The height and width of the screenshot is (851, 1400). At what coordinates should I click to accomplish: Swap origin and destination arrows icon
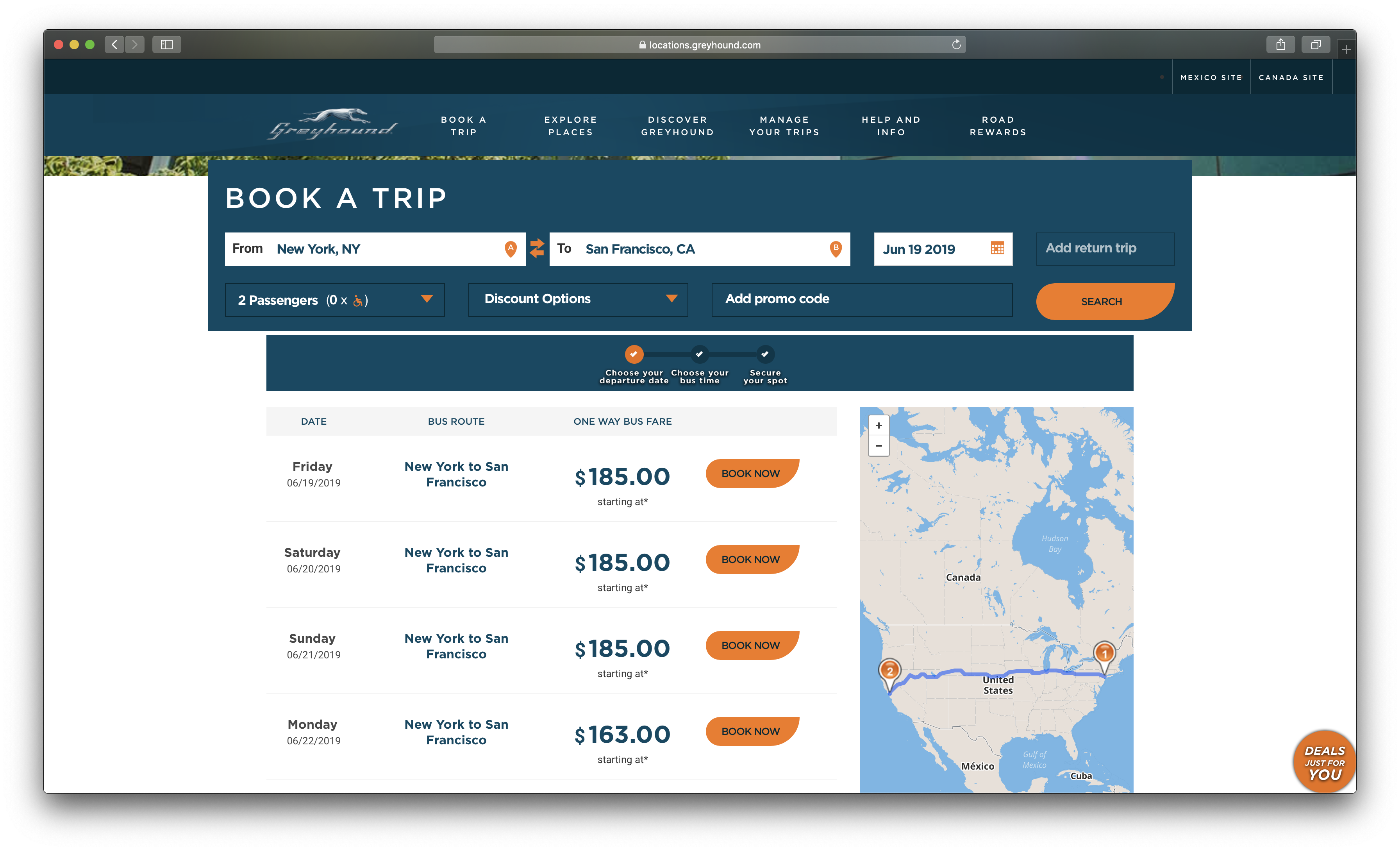pyautogui.click(x=537, y=249)
